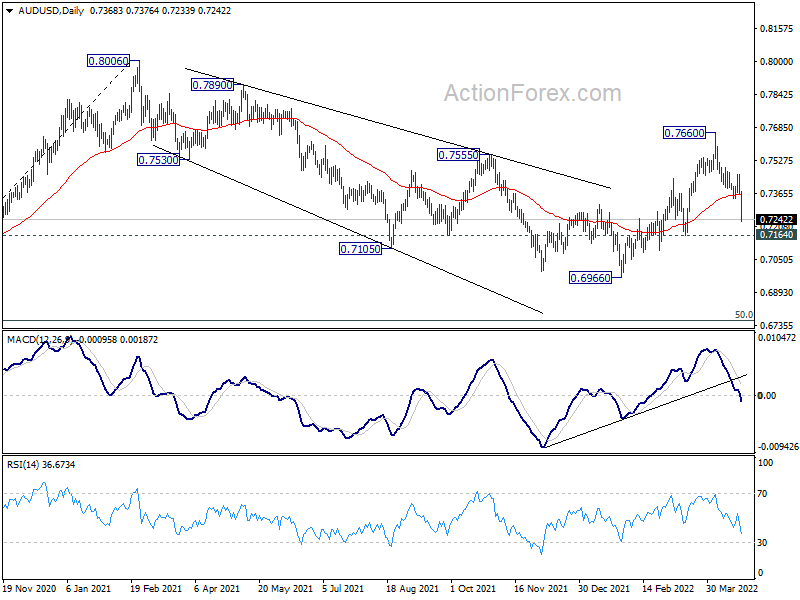Select the 0.80060 price label

click(108, 61)
